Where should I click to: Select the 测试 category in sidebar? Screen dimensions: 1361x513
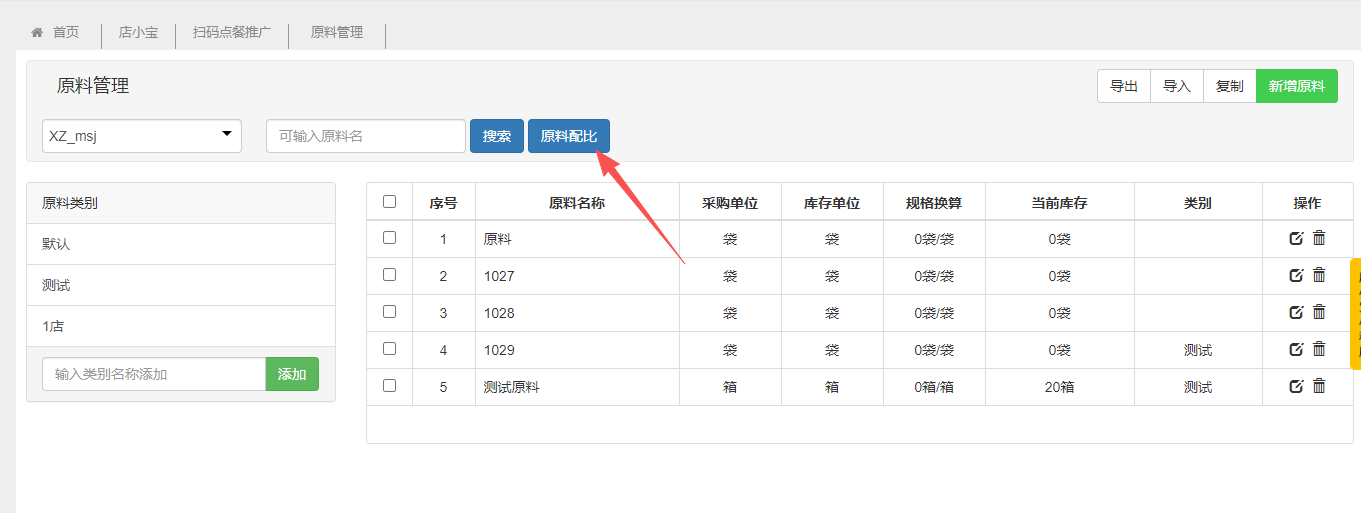[x=57, y=285]
